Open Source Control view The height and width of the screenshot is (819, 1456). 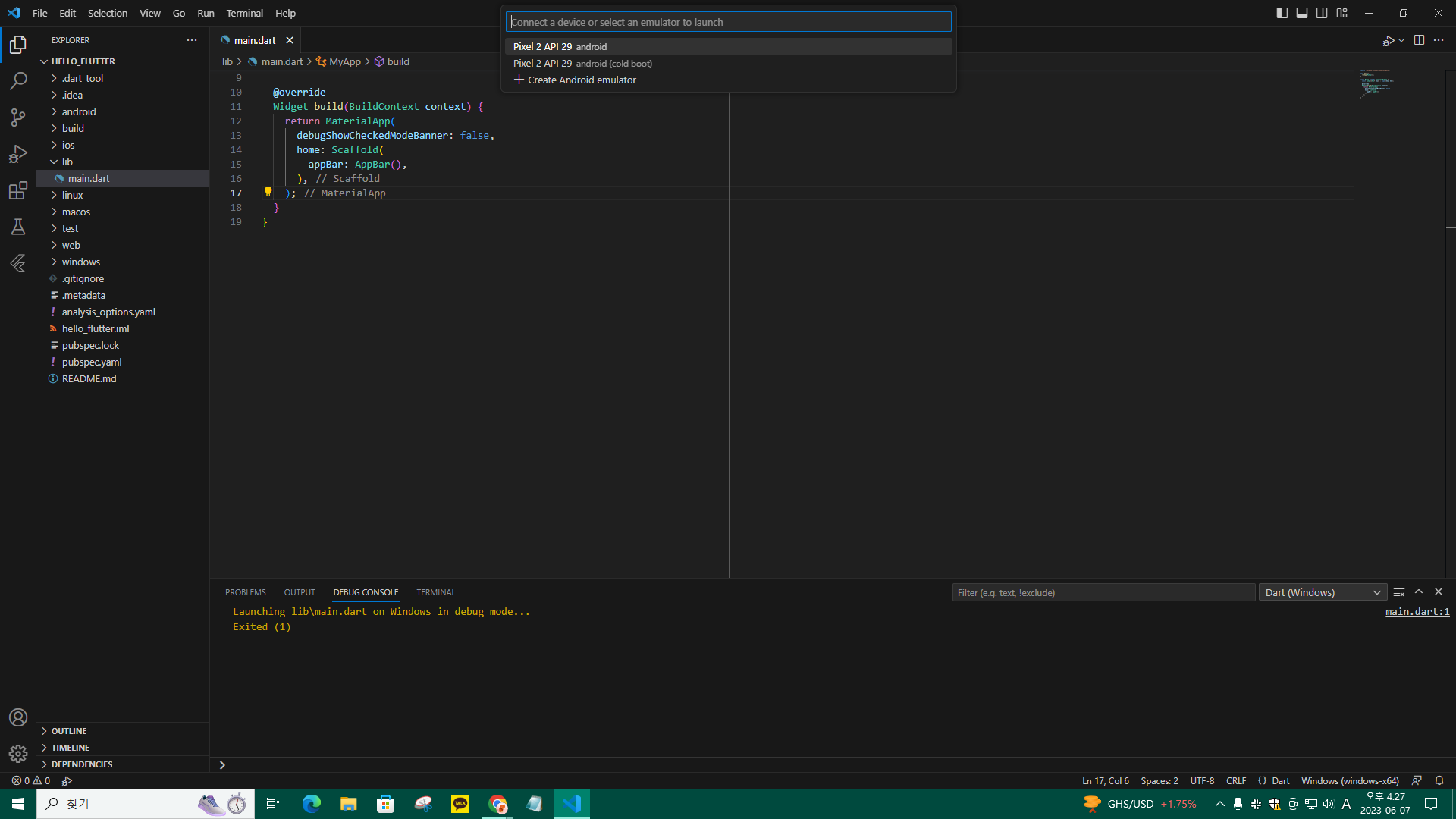(18, 118)
